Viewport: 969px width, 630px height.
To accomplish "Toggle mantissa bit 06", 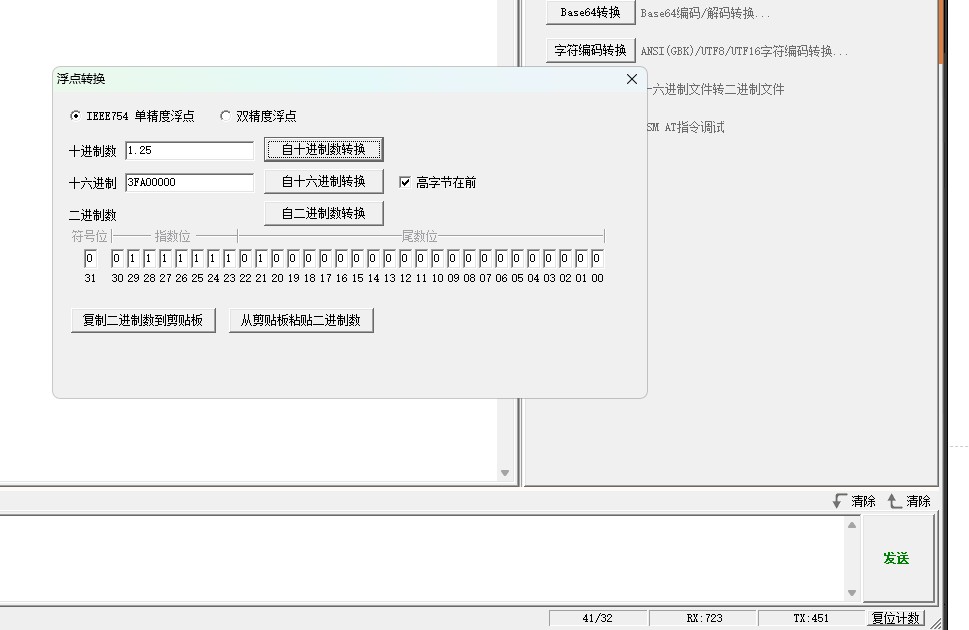I will tap(501, 258).
